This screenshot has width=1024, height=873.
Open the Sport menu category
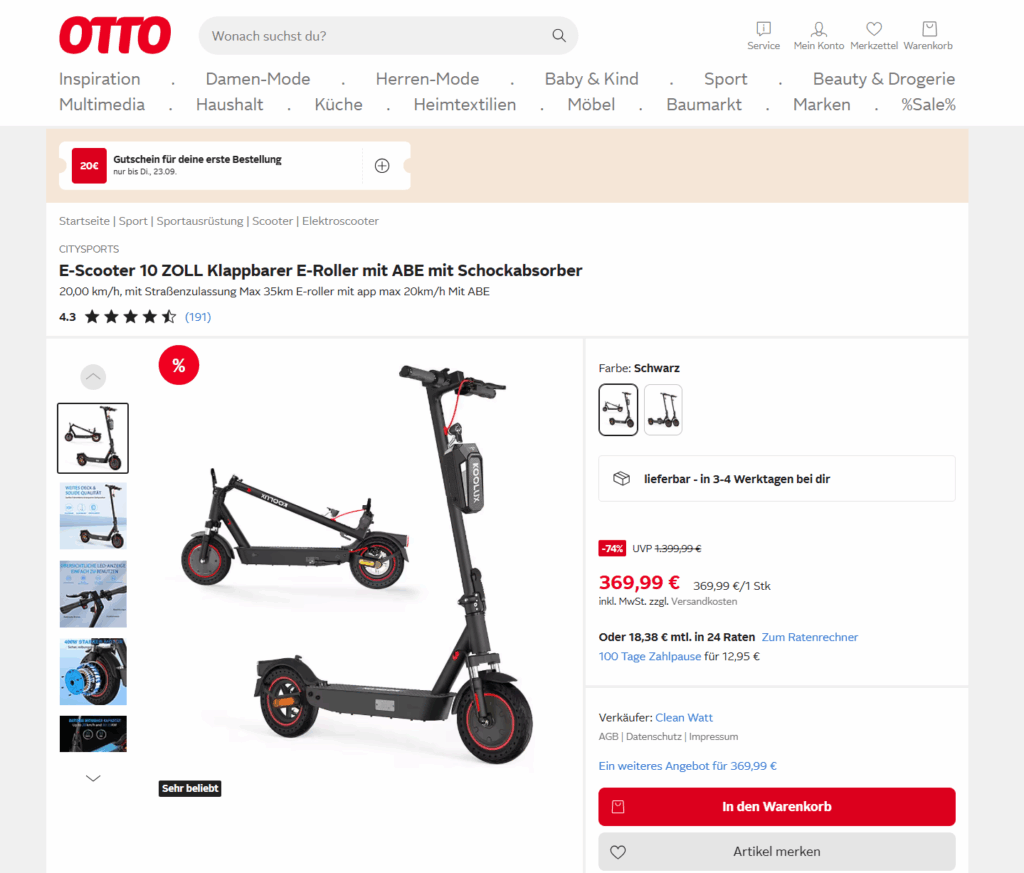point(725,79)
